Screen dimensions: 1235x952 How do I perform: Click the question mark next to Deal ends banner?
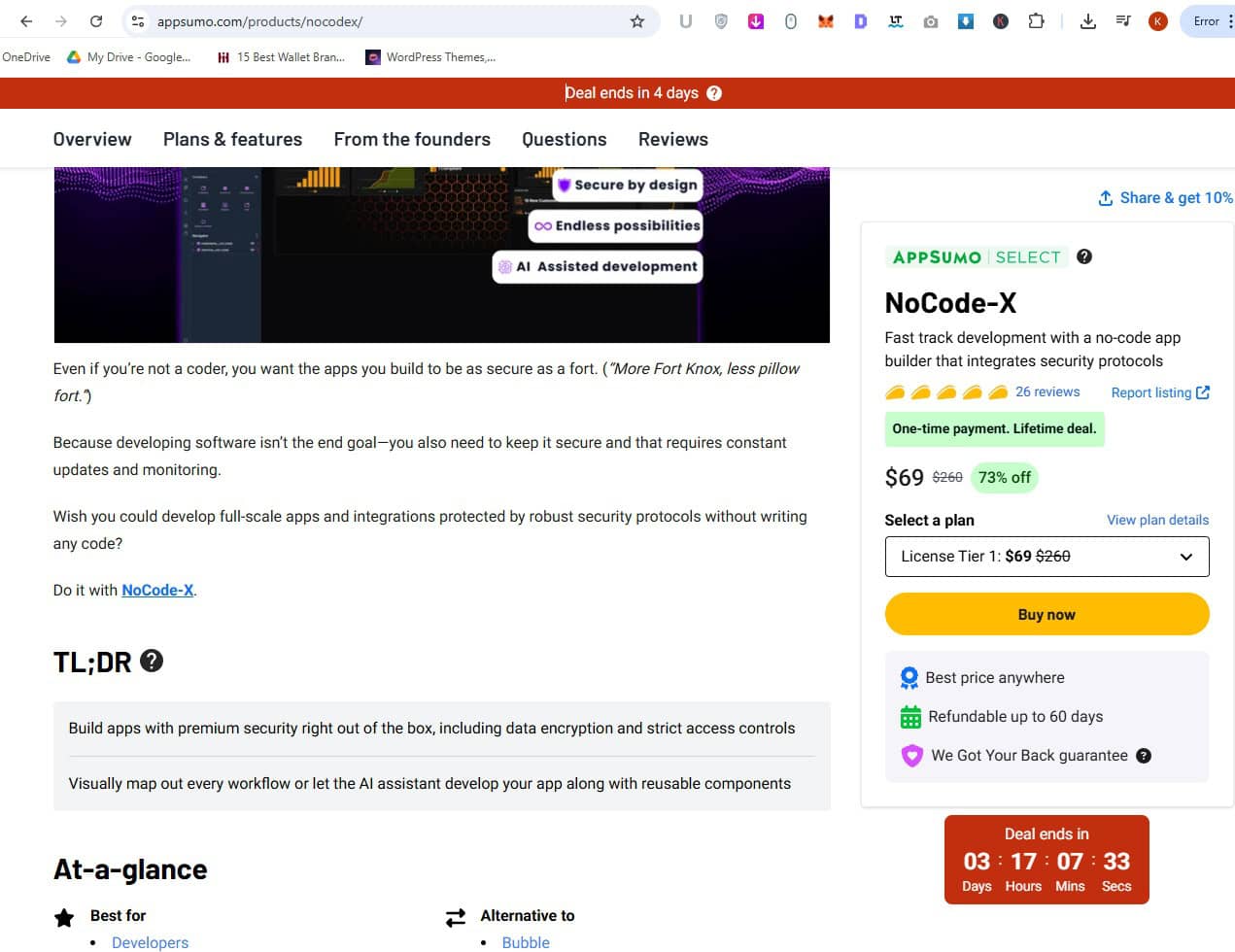(x=714, y=93)
